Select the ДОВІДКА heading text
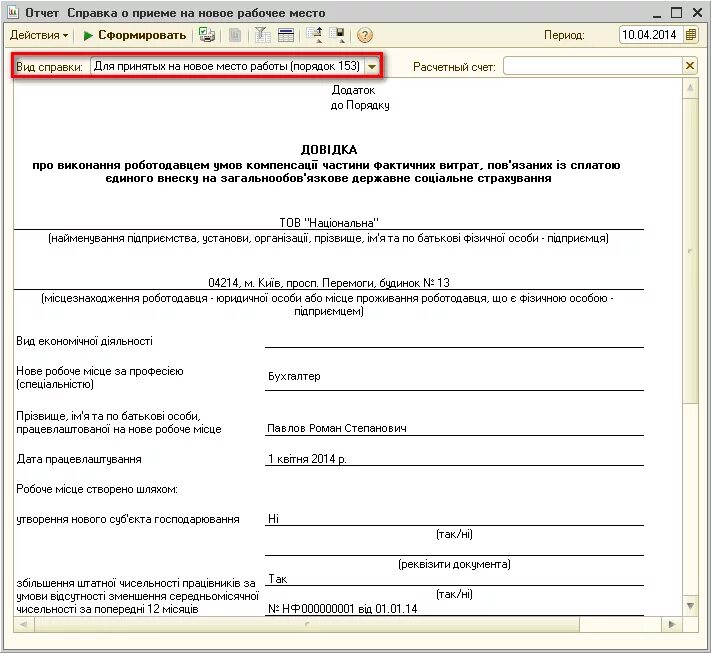 point(329,150)
